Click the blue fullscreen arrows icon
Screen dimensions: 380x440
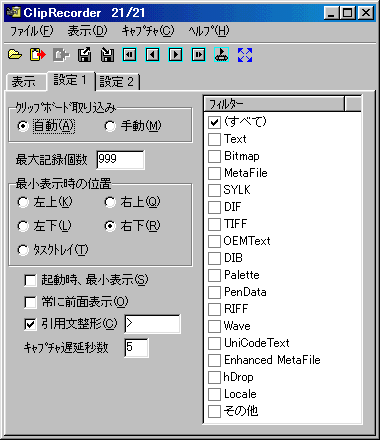point(245,55)
